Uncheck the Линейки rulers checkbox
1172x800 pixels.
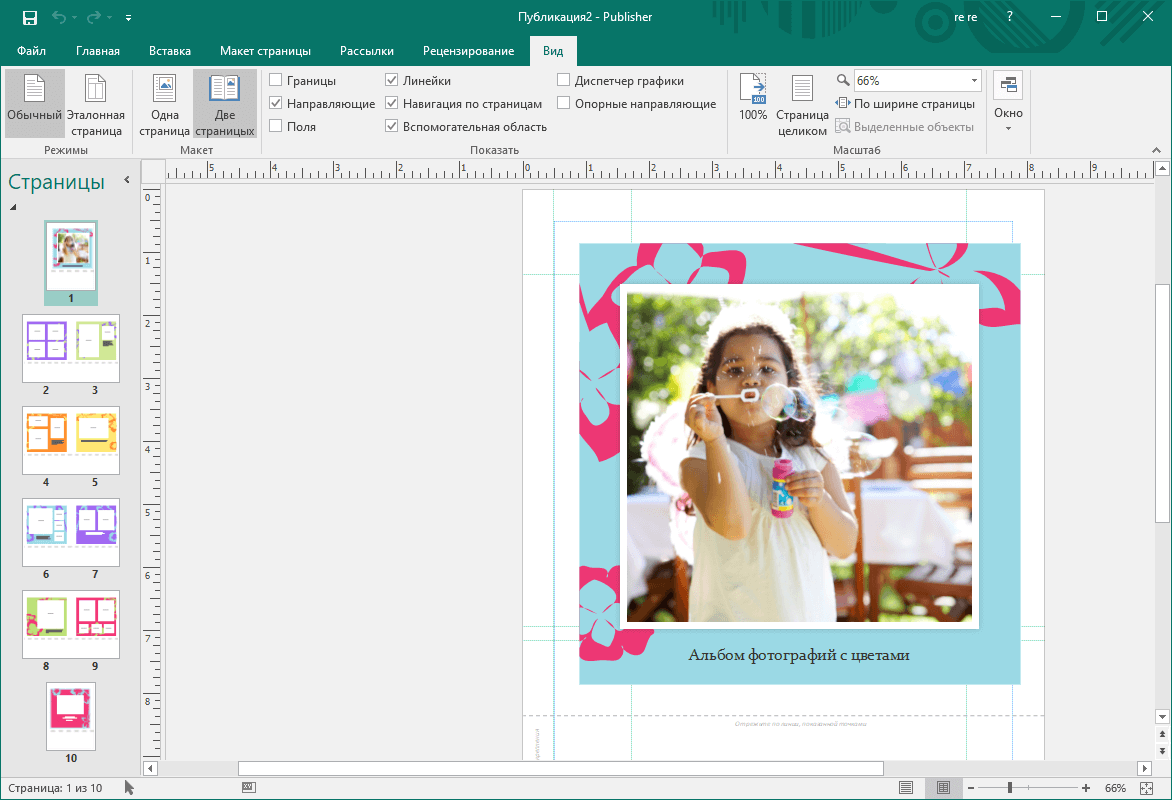point(392,81)
